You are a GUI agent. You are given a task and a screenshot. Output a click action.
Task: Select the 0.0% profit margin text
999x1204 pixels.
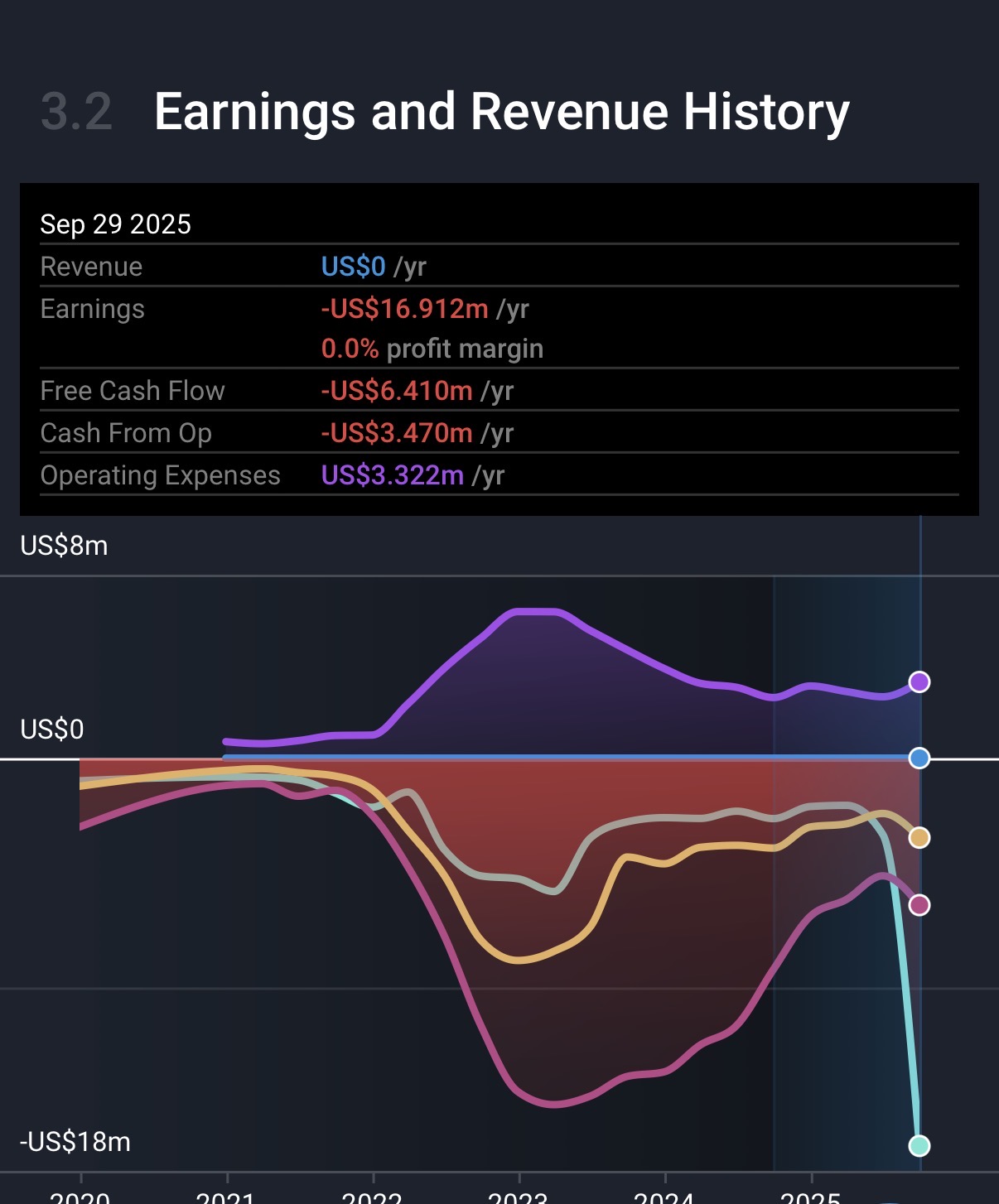point(432,349)
